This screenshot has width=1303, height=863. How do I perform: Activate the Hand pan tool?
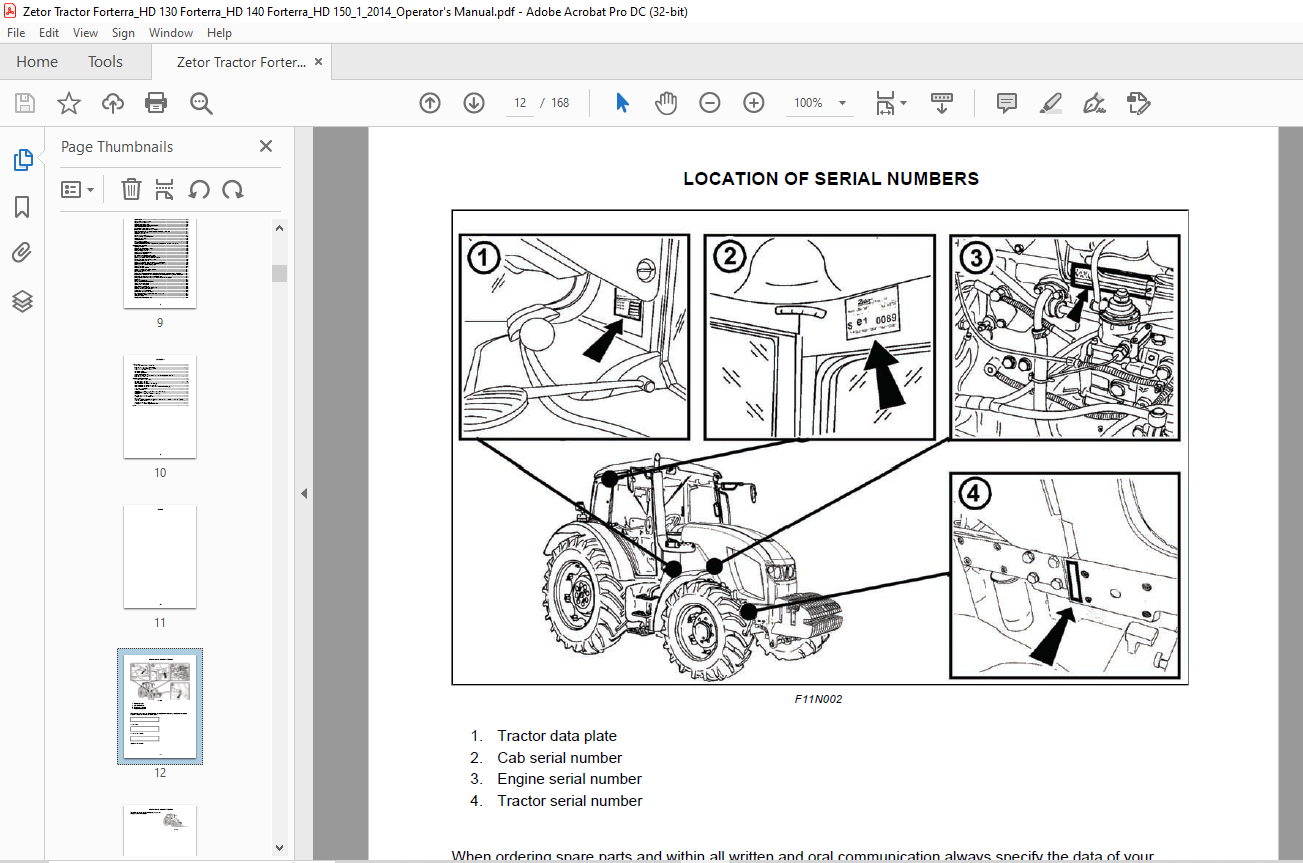[x=666, y=103]
